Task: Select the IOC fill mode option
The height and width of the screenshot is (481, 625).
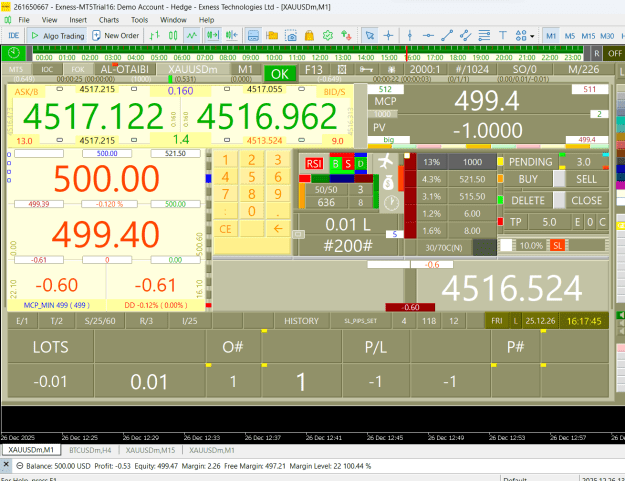Action: (x=47, y=69)
